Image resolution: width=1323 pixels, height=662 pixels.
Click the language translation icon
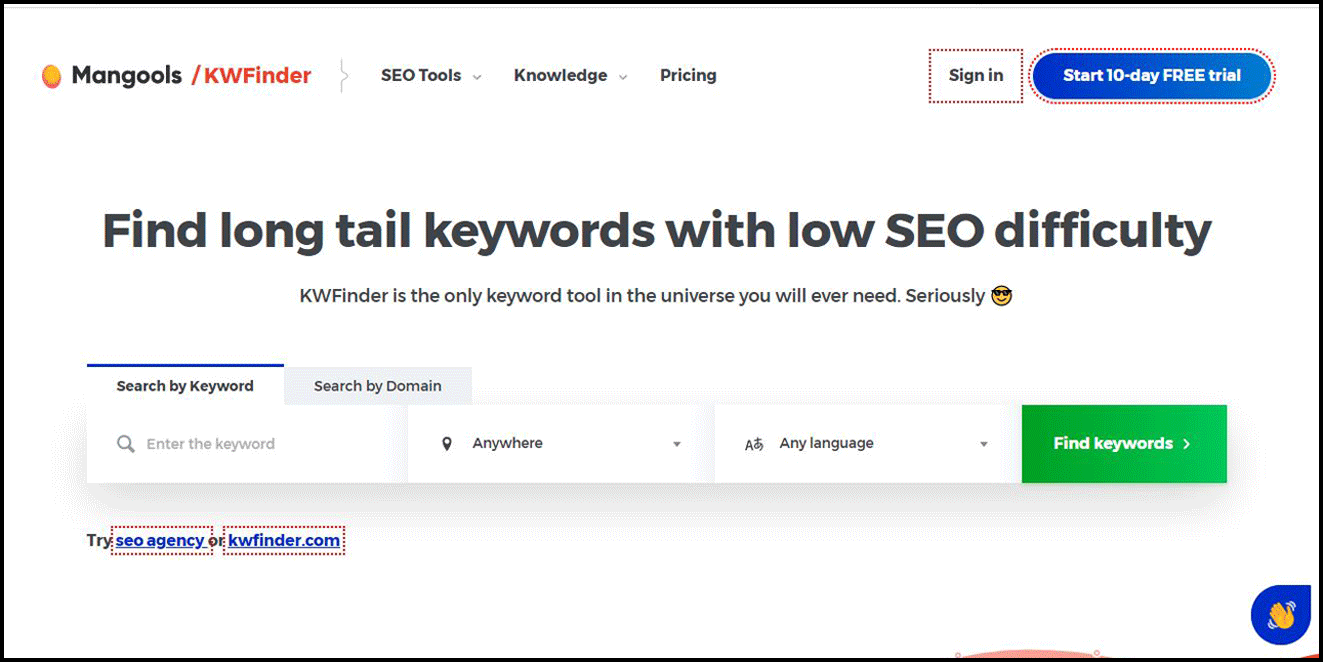pos(754,444)
